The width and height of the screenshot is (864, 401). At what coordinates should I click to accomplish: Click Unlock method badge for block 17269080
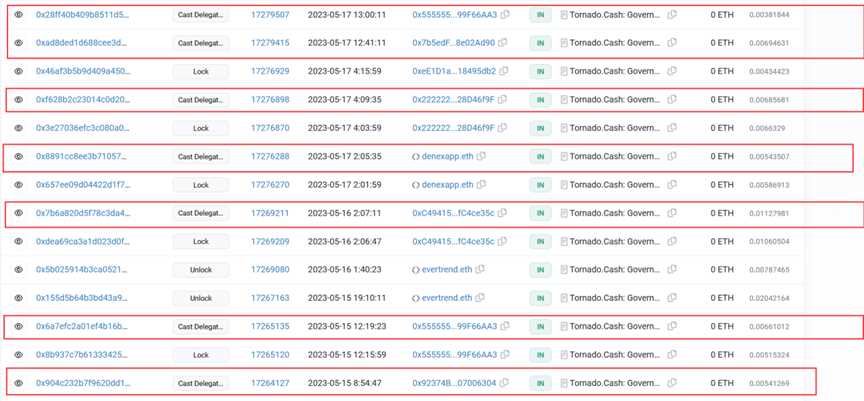(x=200, y=270)
